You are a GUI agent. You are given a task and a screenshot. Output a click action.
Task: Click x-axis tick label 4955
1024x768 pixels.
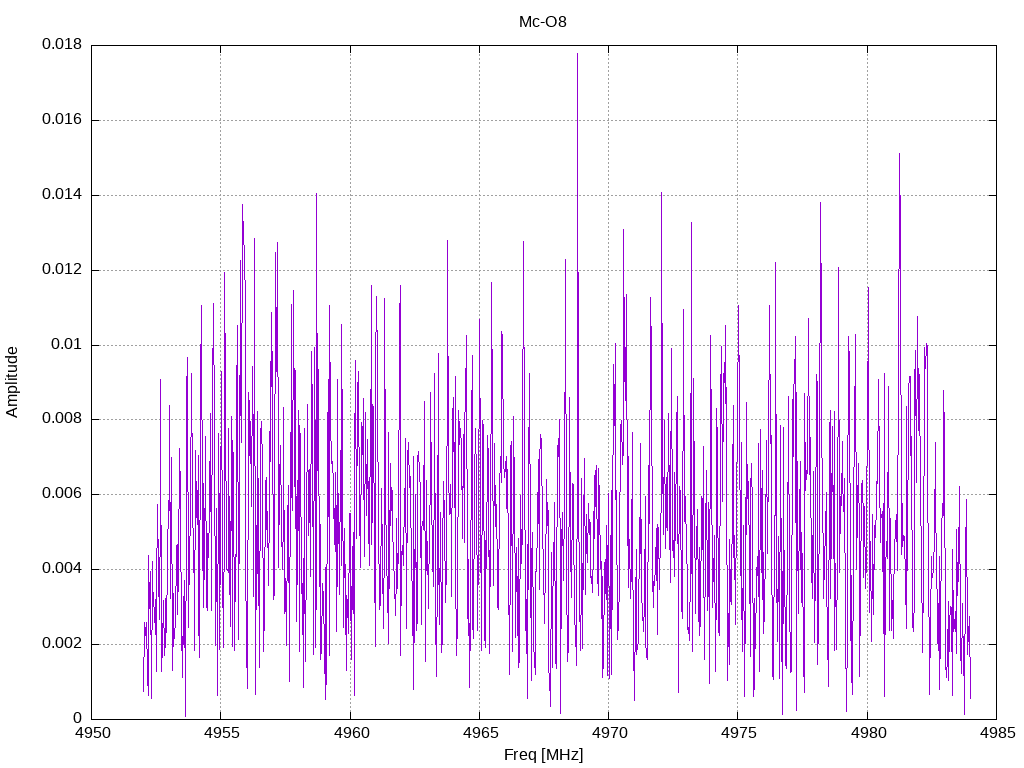(221, 733)
